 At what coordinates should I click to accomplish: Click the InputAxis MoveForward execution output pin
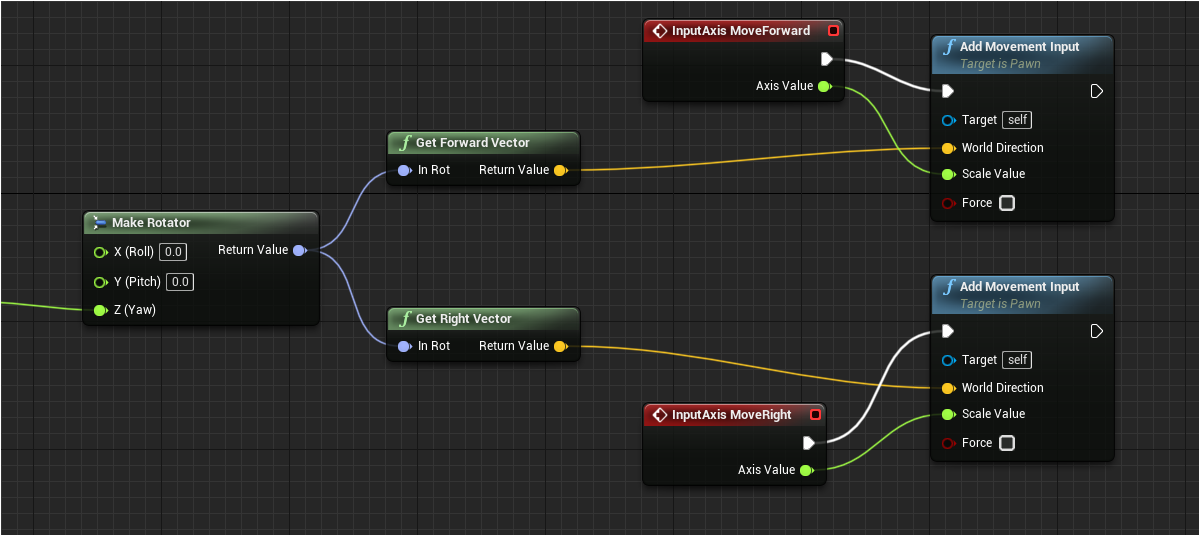click(826, 59)
